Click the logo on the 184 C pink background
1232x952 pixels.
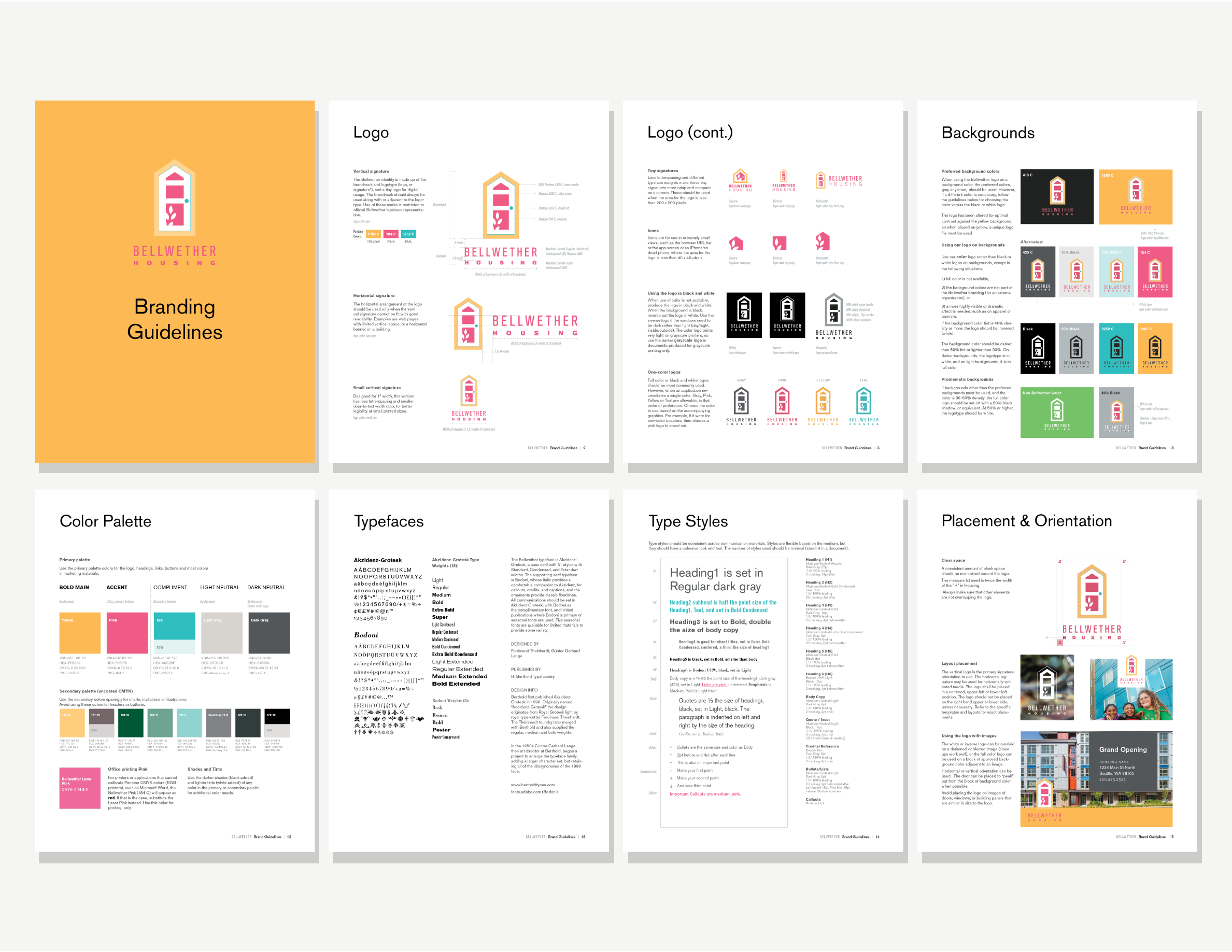(1156, 273)
